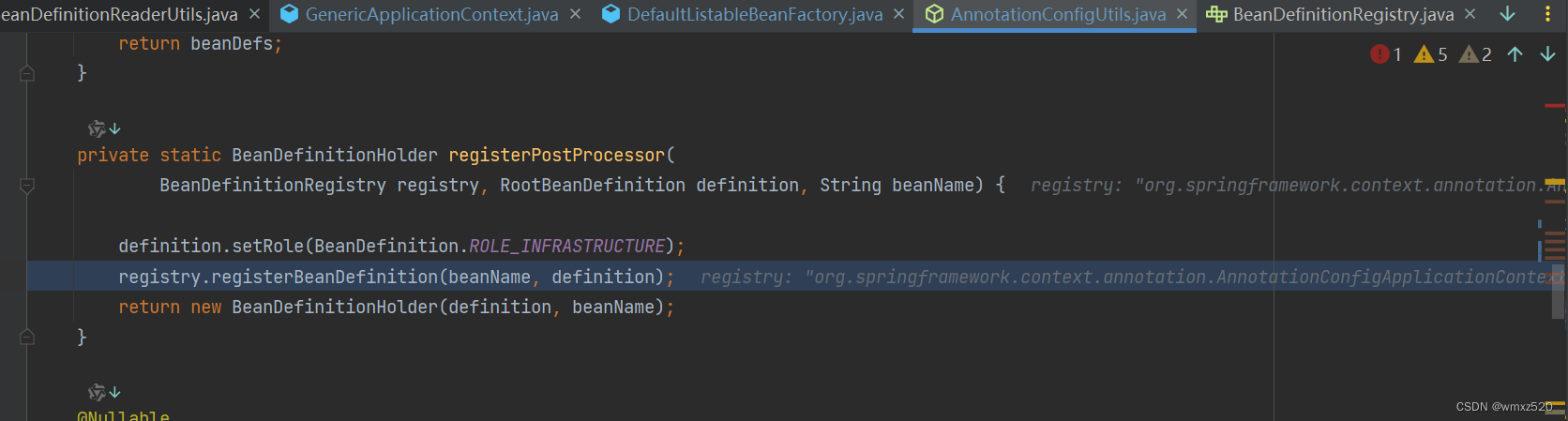The height and width of the screenshot is (421, 1568).
Task: Click the usages icon above @Nullable
Action: point(104,392)
